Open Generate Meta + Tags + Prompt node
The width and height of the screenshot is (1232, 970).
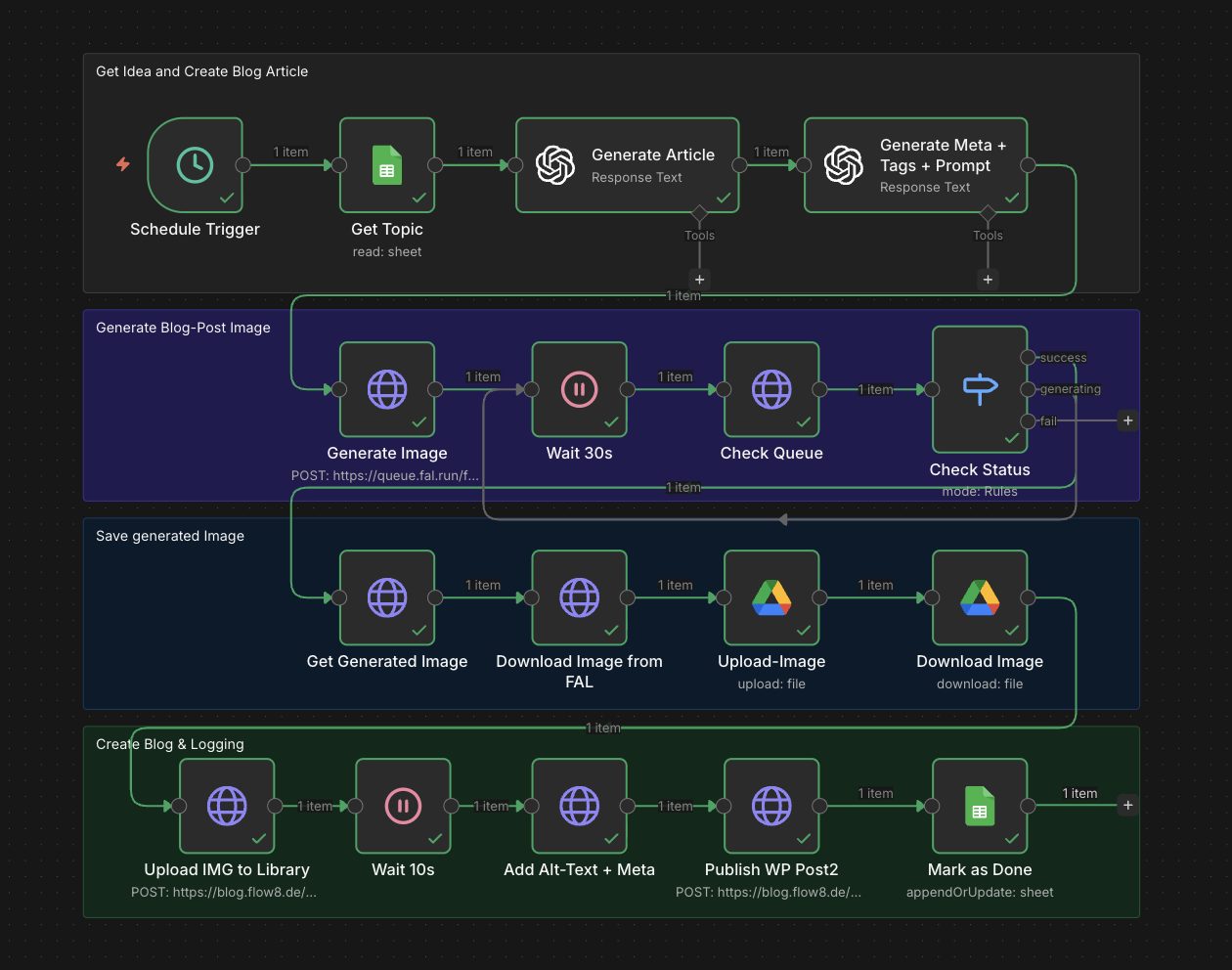pyautogui.click(x=916, y=165)
